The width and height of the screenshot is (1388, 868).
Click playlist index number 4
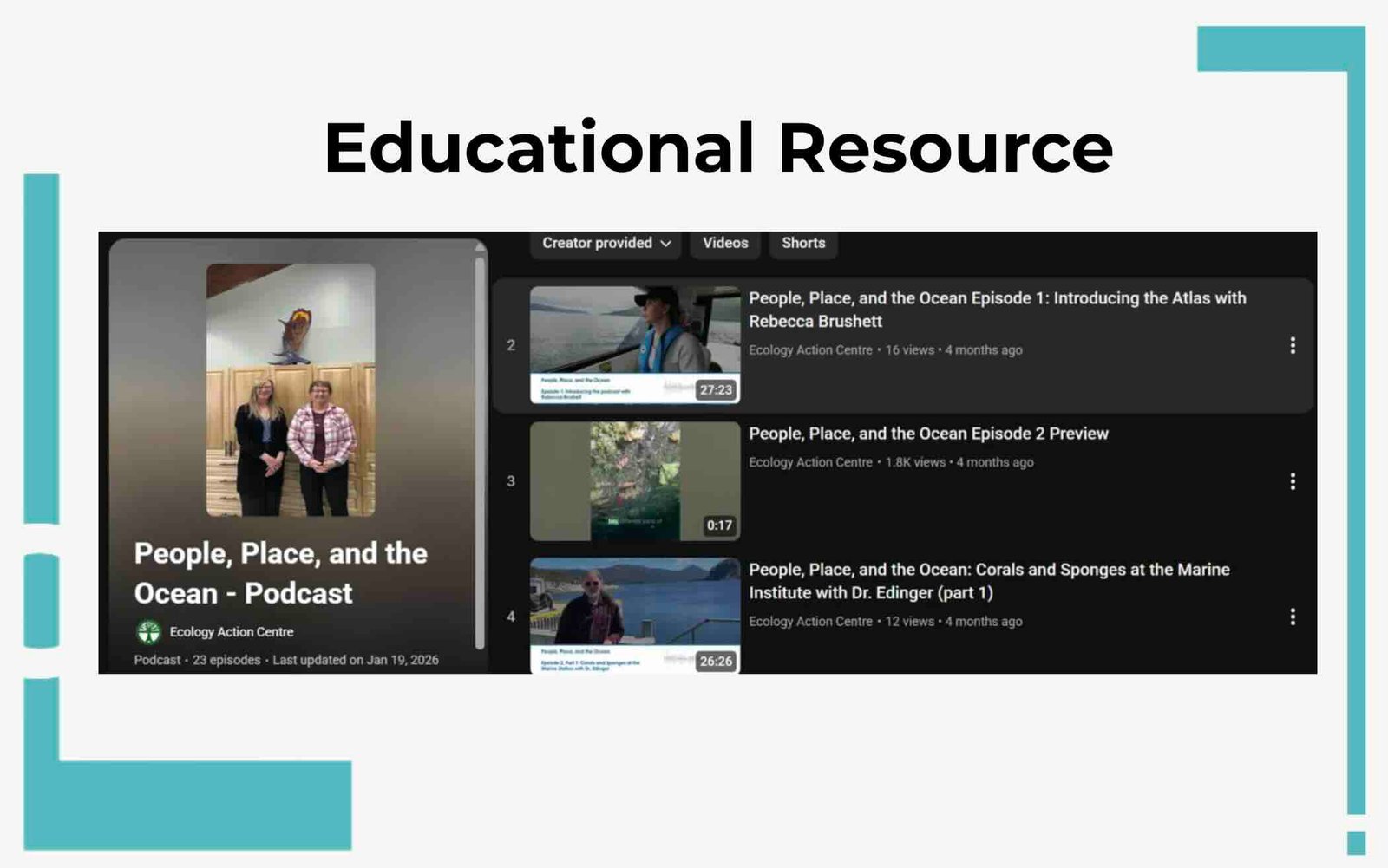511,617
